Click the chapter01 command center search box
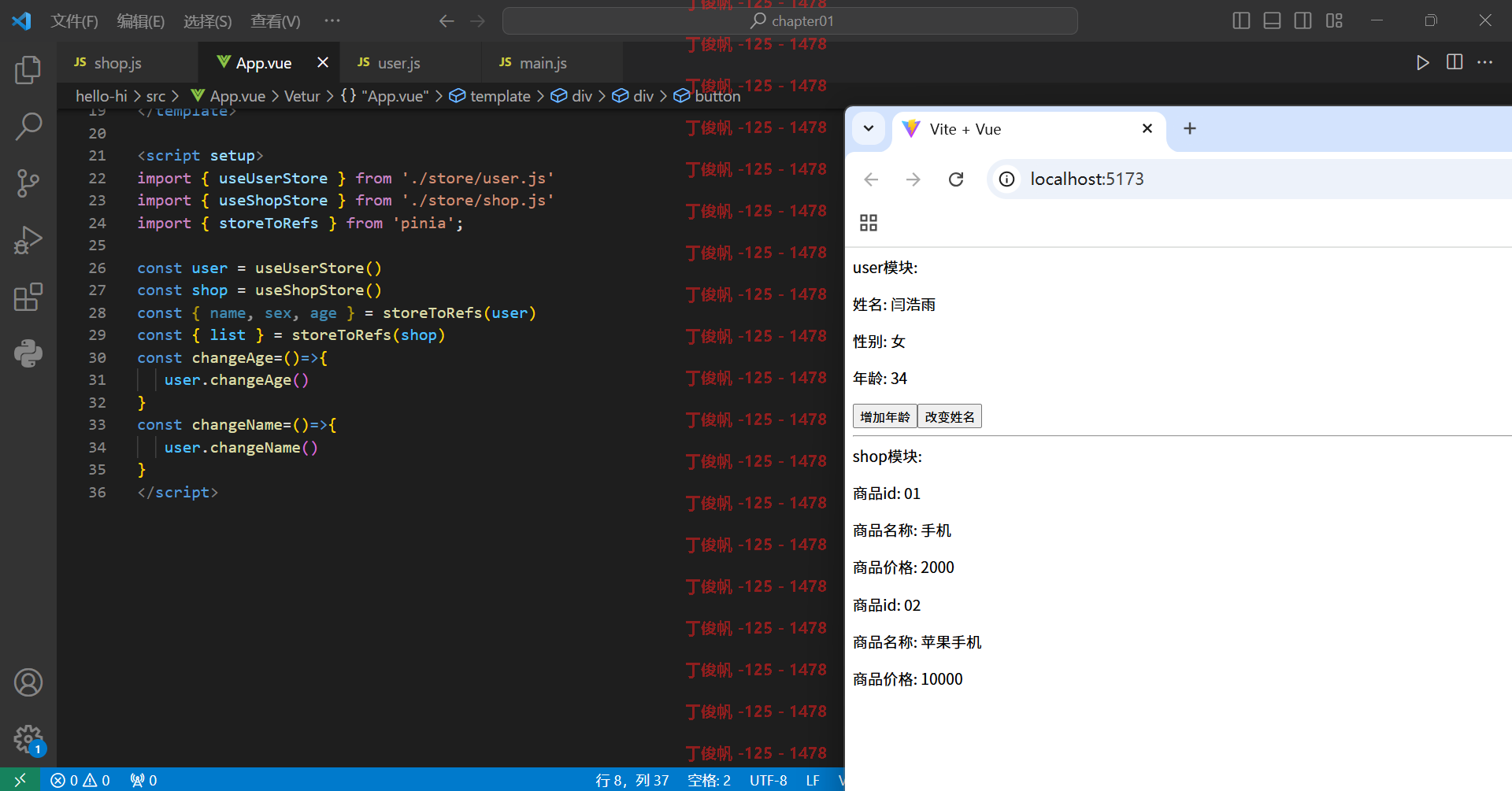The image size is (1512, 791). coord(790,21)
